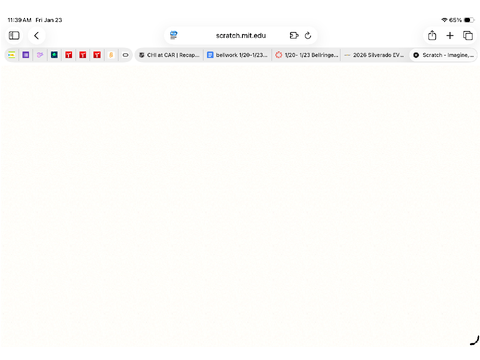
Task: Reload the page with the refresh icon
Action: tap(308, 35)
